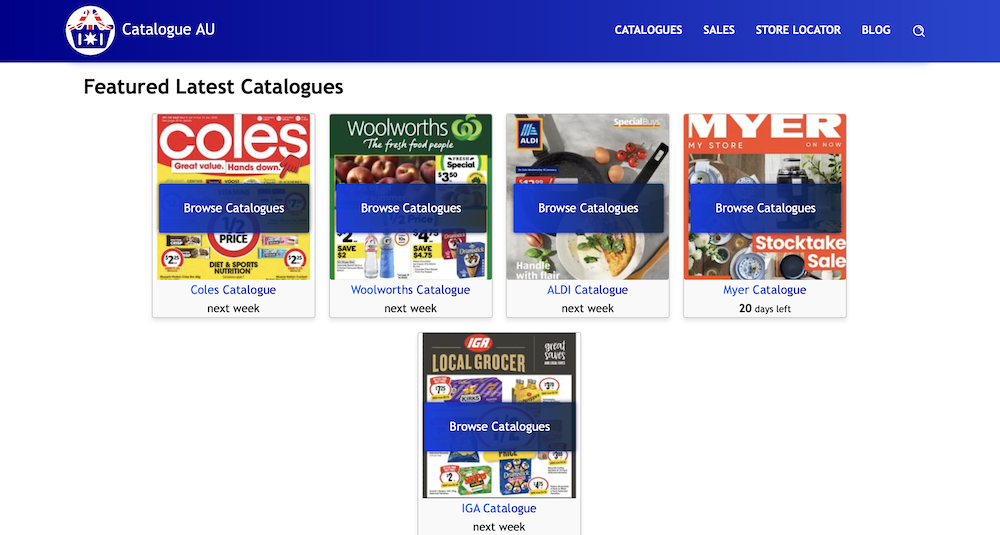Browse Catalogues button on Coles cover
This screenshot has height=535, width=1000.
[x=234, y=208]
